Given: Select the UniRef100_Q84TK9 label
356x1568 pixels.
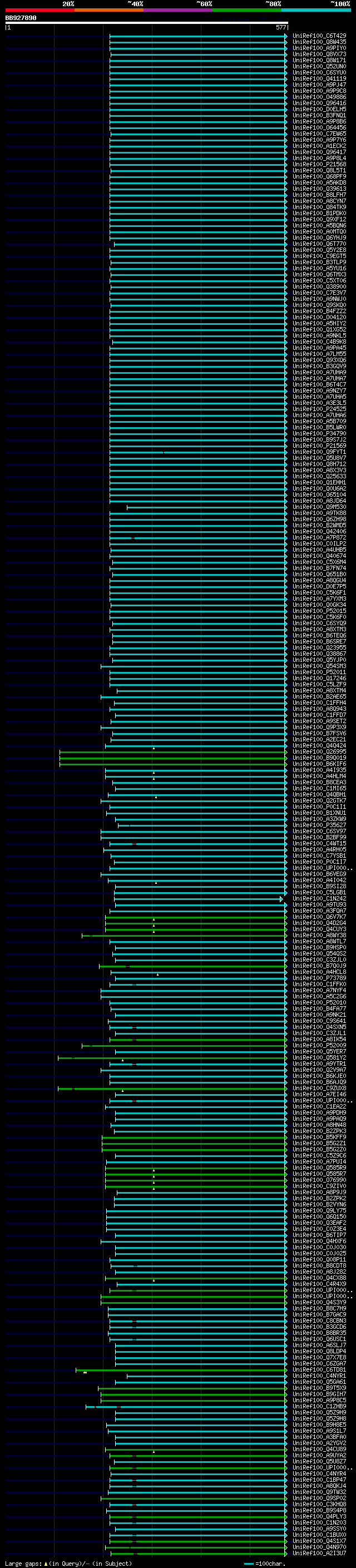Looking at the screenshot, I should tap(319, 207).
